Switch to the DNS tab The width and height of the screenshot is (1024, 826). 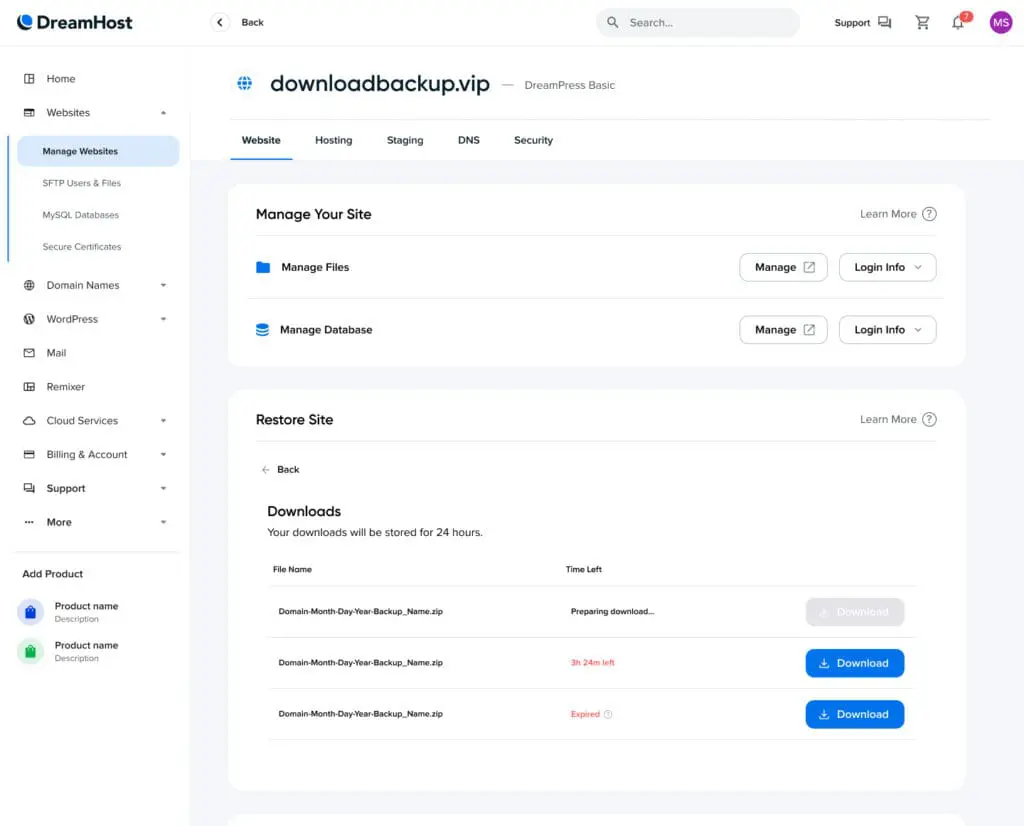point(469,140)
